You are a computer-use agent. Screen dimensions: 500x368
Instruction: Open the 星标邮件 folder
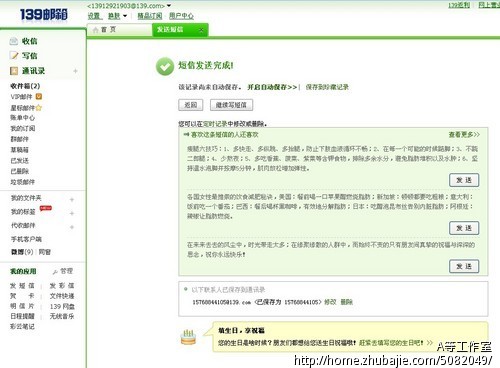[x=22, y=108]
